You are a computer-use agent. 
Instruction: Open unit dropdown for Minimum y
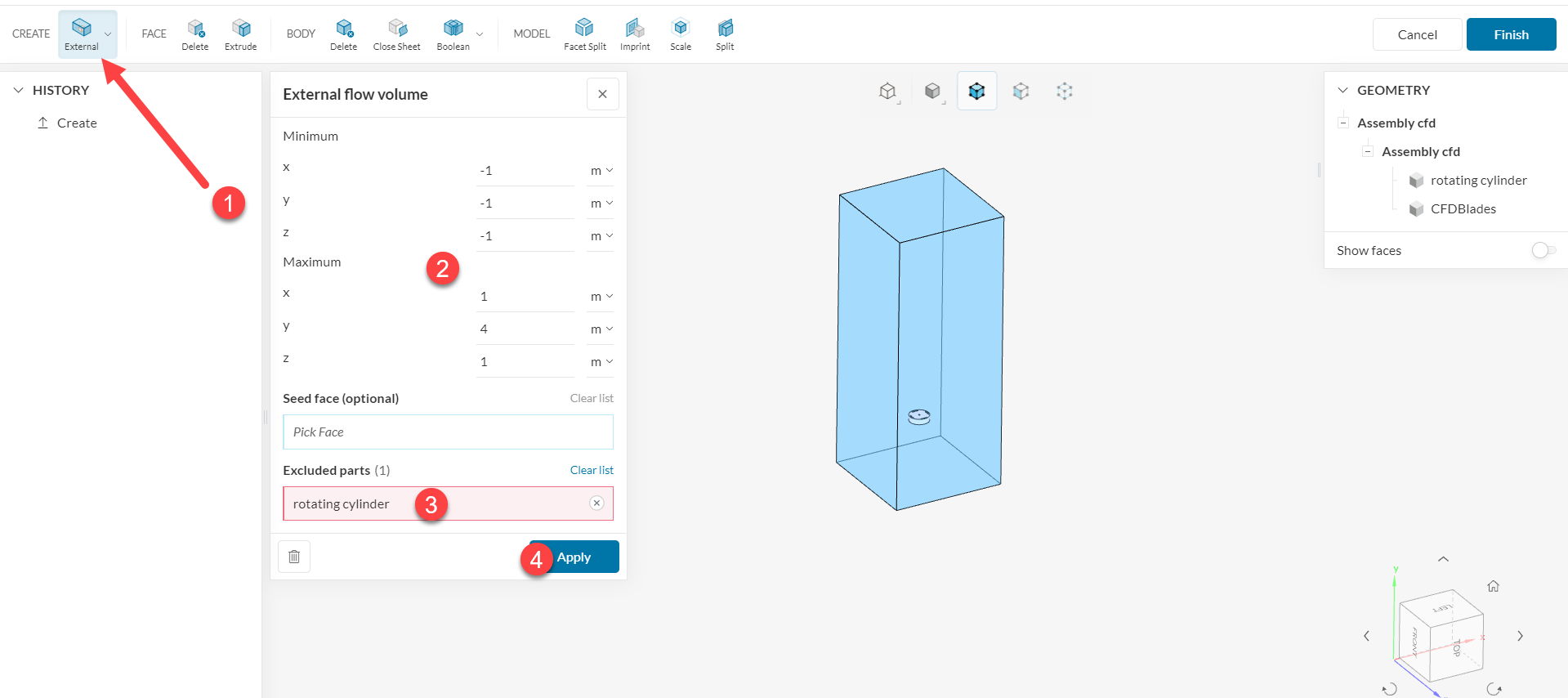[x=601, y=203]
